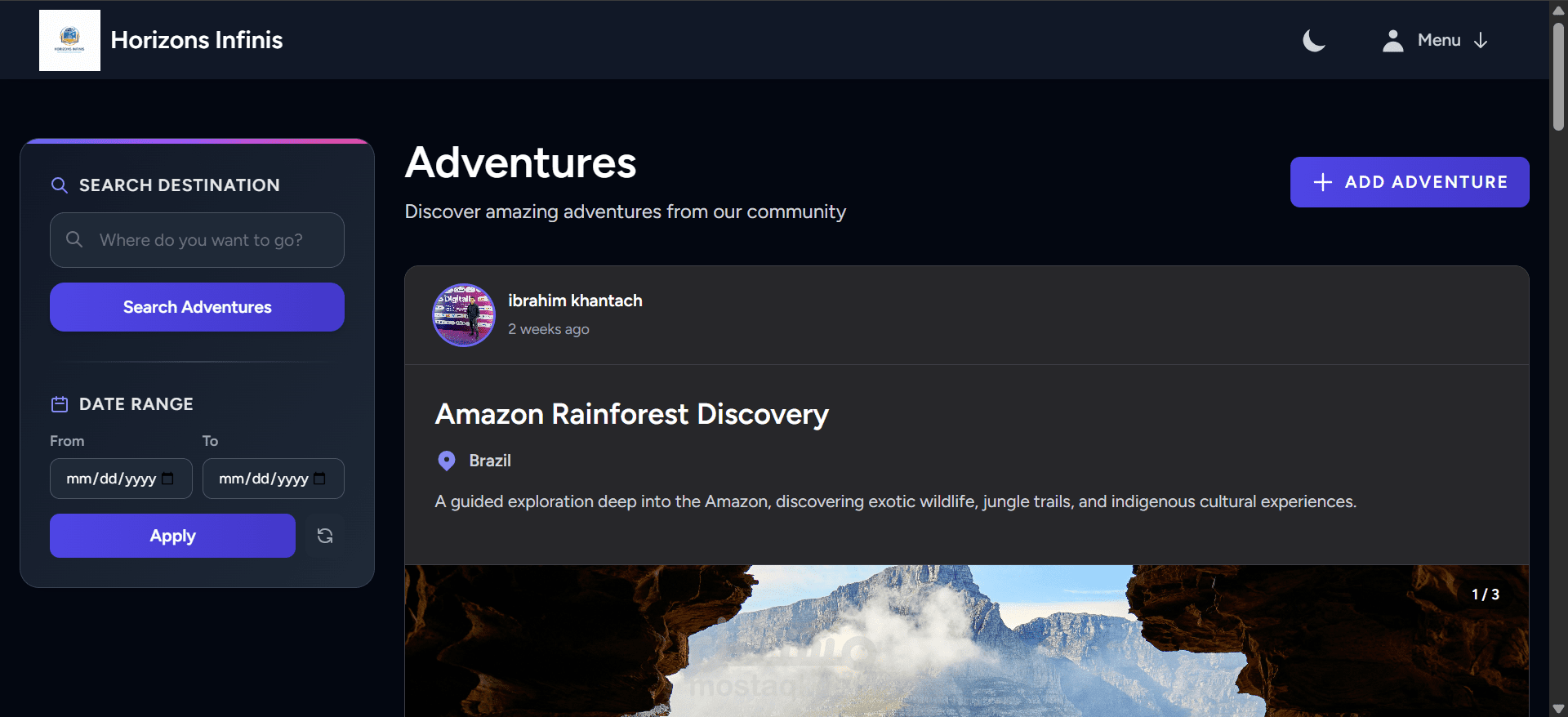This screenshot has height=717, width=1568.
Task: Click the Brazil location pin icon
Action: [x=447, y=461]
